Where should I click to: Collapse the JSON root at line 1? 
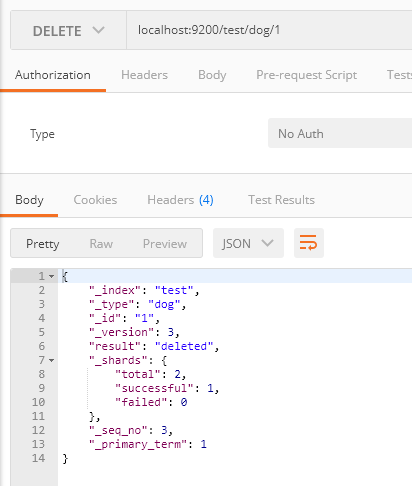point(51,276)
